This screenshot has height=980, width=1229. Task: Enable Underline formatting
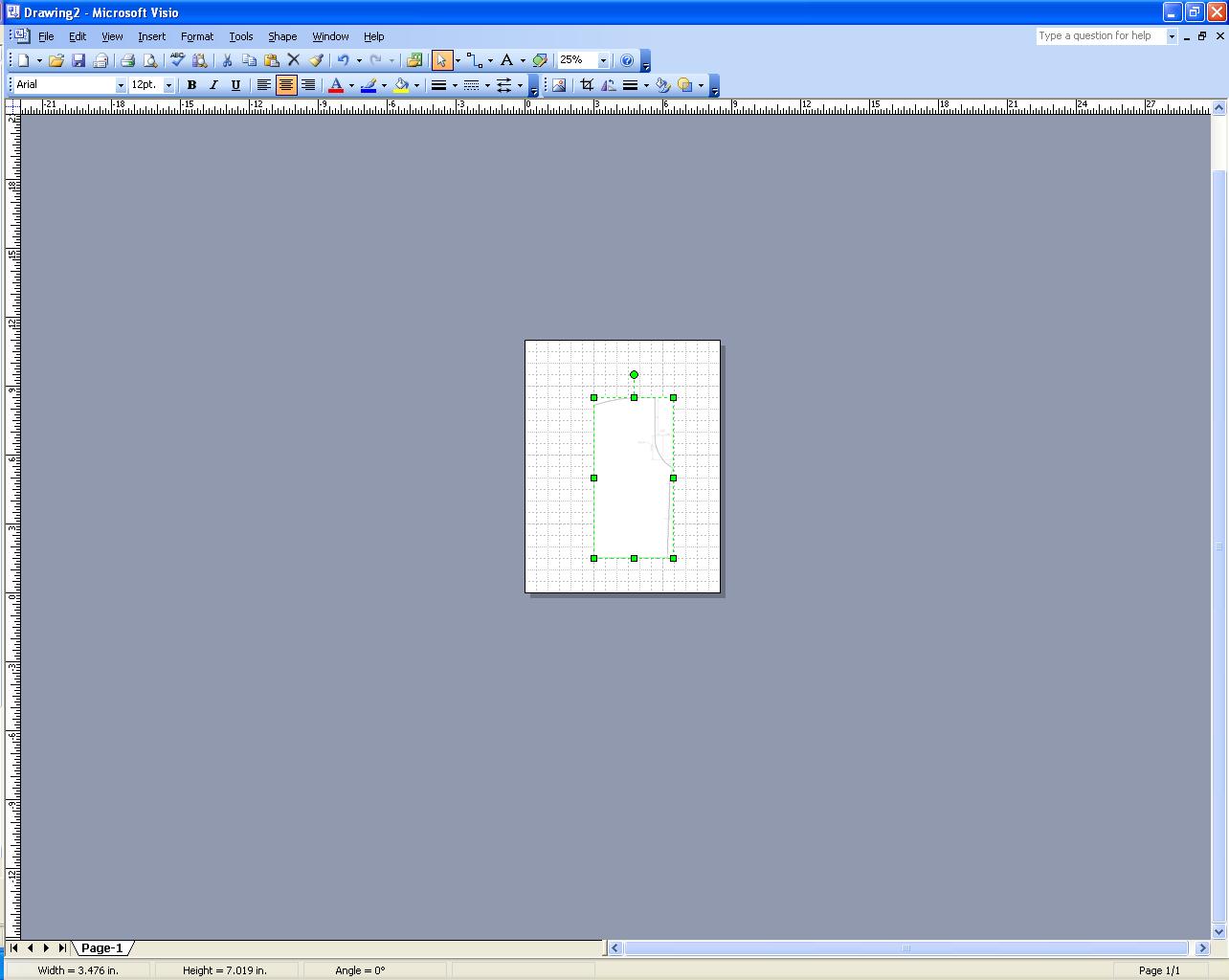tap(235, 85)
